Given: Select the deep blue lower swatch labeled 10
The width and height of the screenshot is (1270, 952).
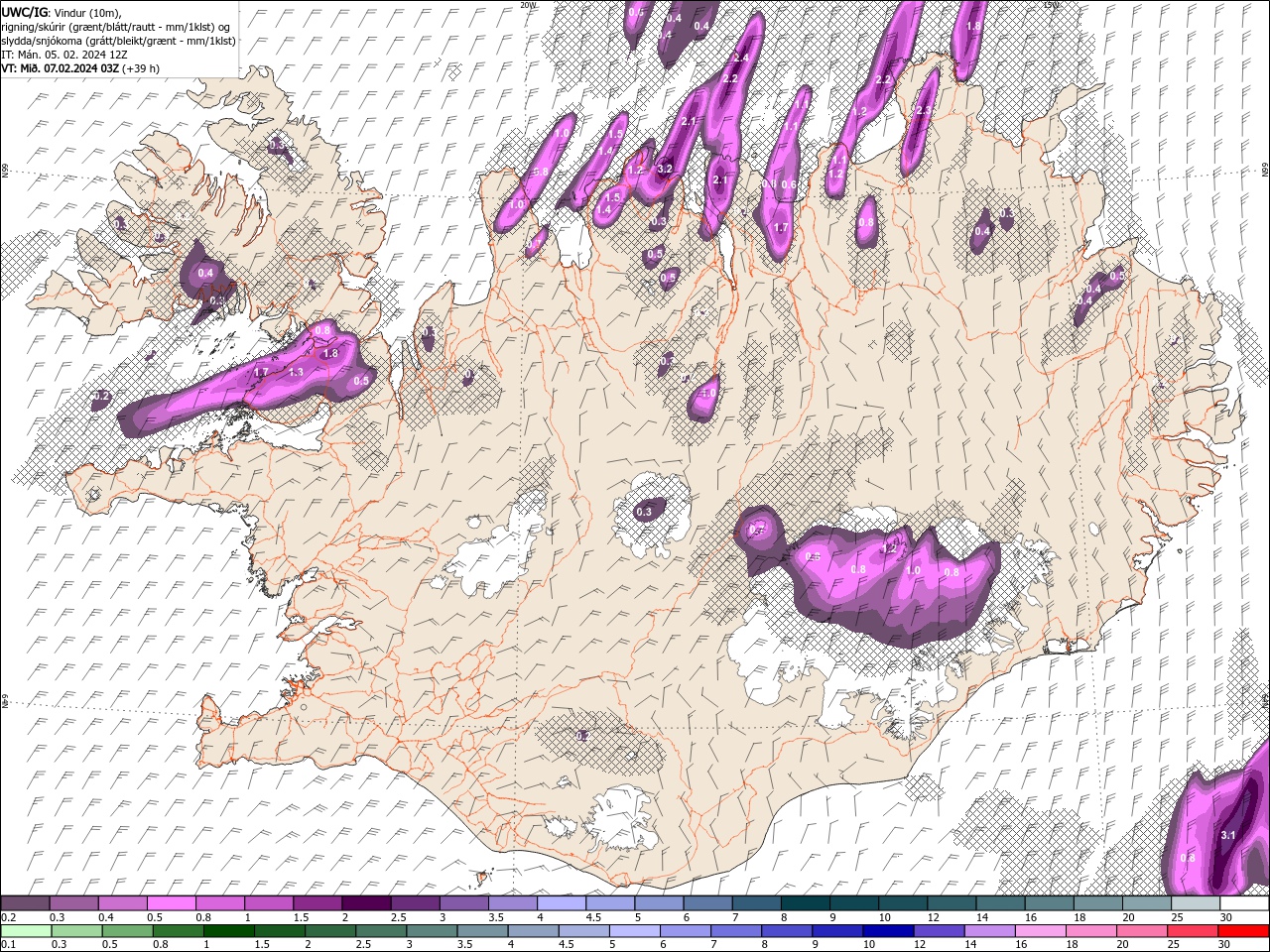Looking at the screenshot, I should [x=888, y=930].
